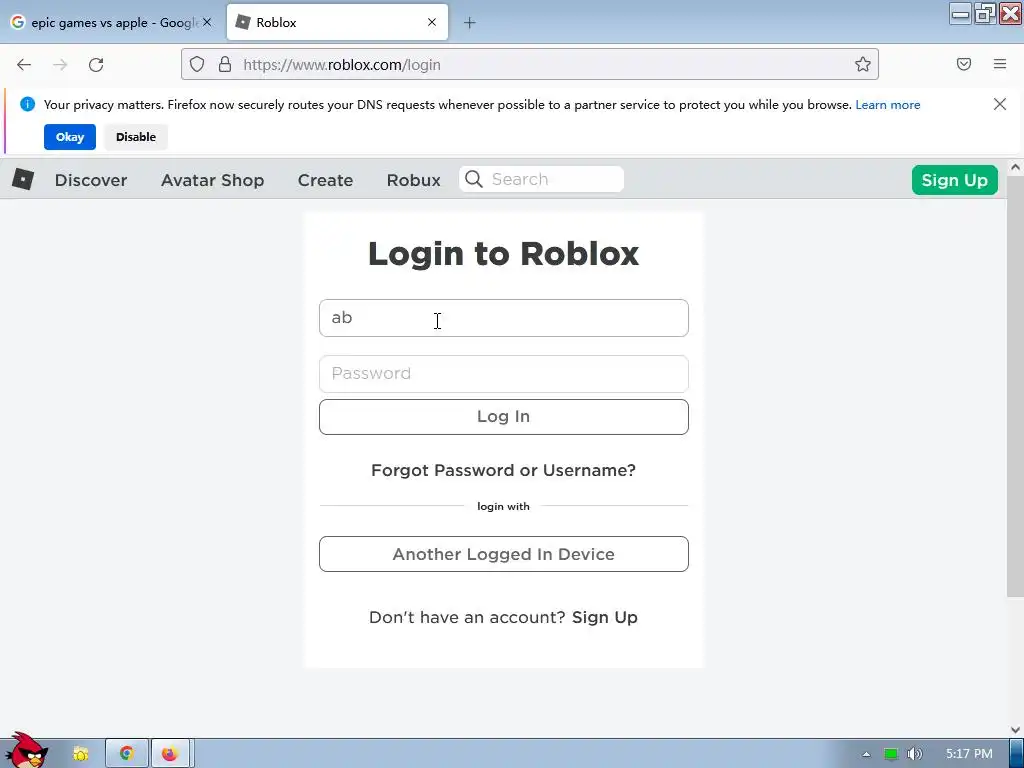Image resolution: width=1024 pixels, height=768 pixels.
Task: Open the Robux menu item
Action: [x=413, y=180]
